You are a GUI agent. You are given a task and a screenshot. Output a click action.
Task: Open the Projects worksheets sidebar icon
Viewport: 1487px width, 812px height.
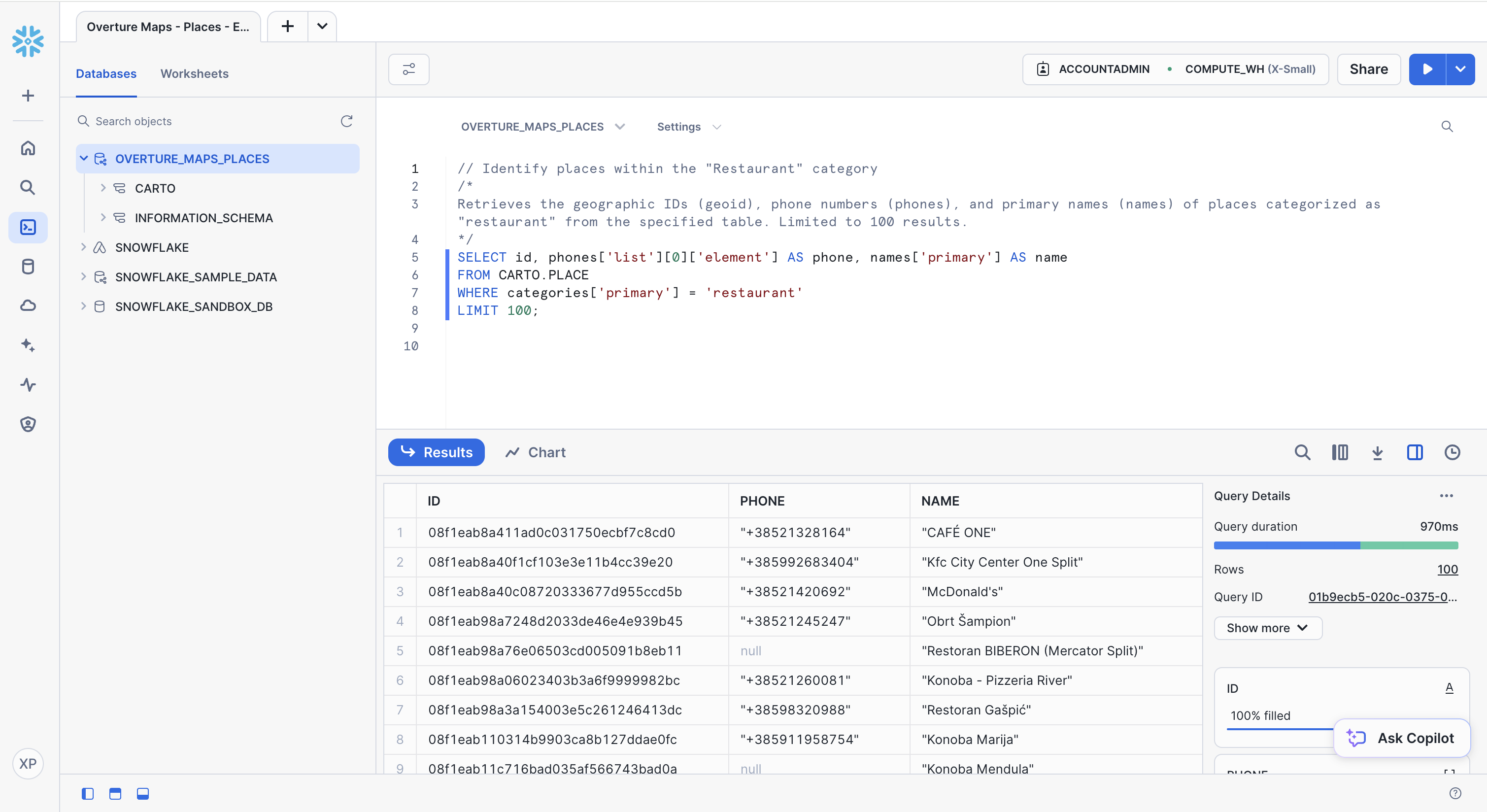click(28, 227)
